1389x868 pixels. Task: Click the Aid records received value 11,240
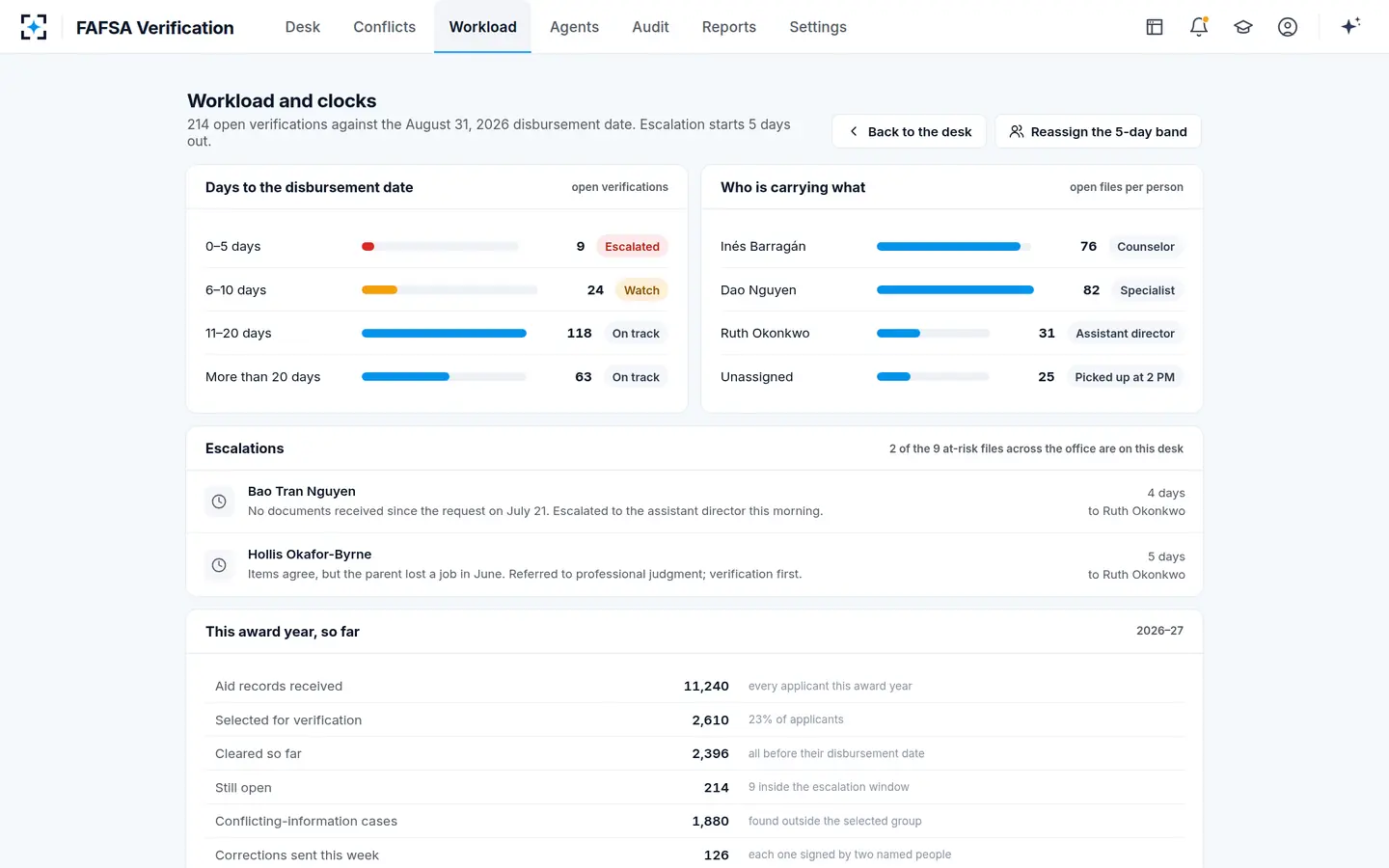(x=706, y=687)
